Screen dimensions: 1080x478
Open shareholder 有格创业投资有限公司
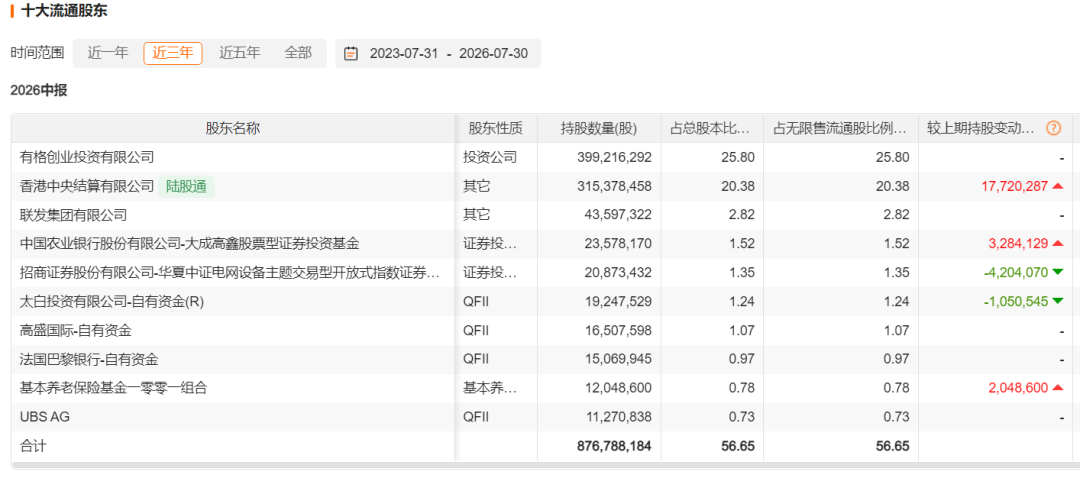coord(87,157)
